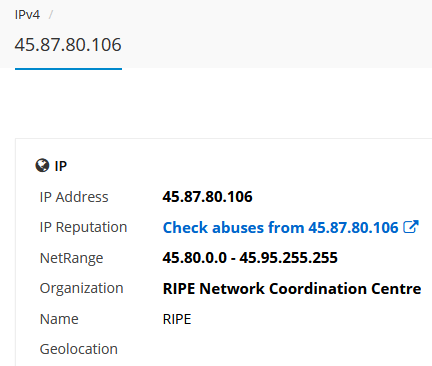Screen dimensions: 432x366
Task: Click the IP Address value 45.87.80.106
Action: pos(207,197)
